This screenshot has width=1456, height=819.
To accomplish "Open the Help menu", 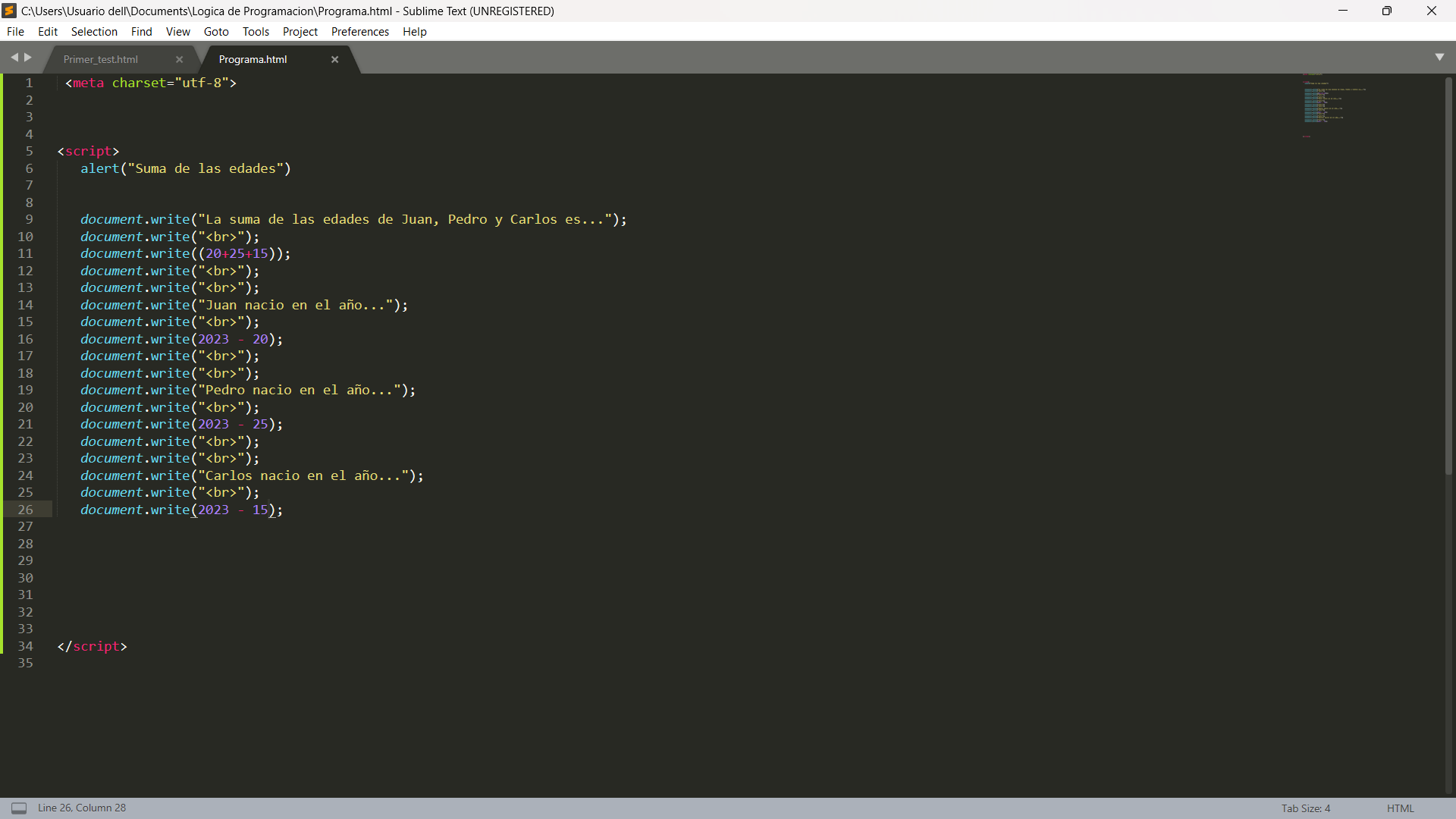I will pyautogui.click(x=414, y=31).
